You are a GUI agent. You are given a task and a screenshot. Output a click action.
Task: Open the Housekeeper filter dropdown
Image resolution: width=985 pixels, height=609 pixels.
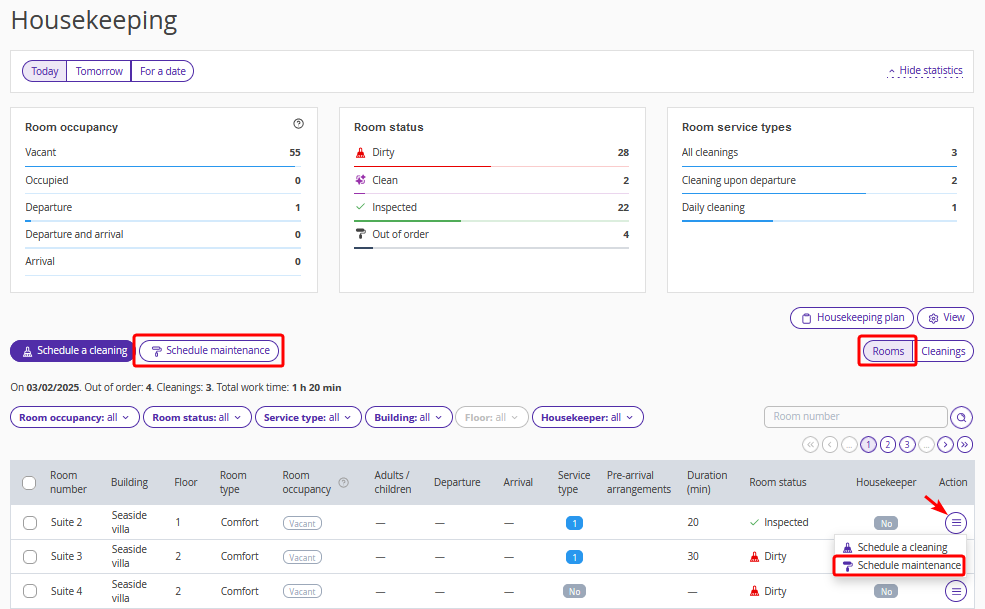[x=587, y=417]
